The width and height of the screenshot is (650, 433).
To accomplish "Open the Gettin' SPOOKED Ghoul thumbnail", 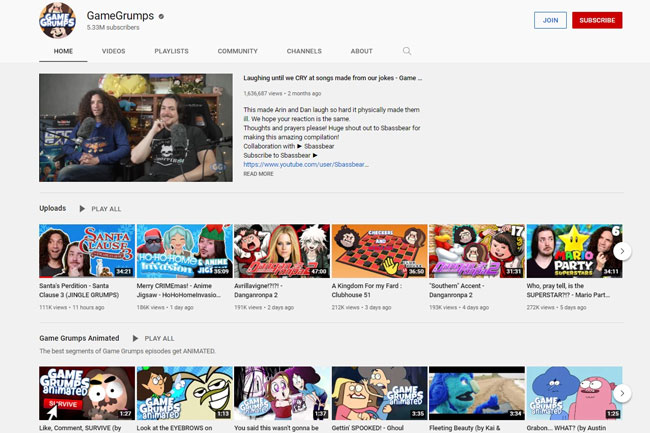I will [379, 393].
